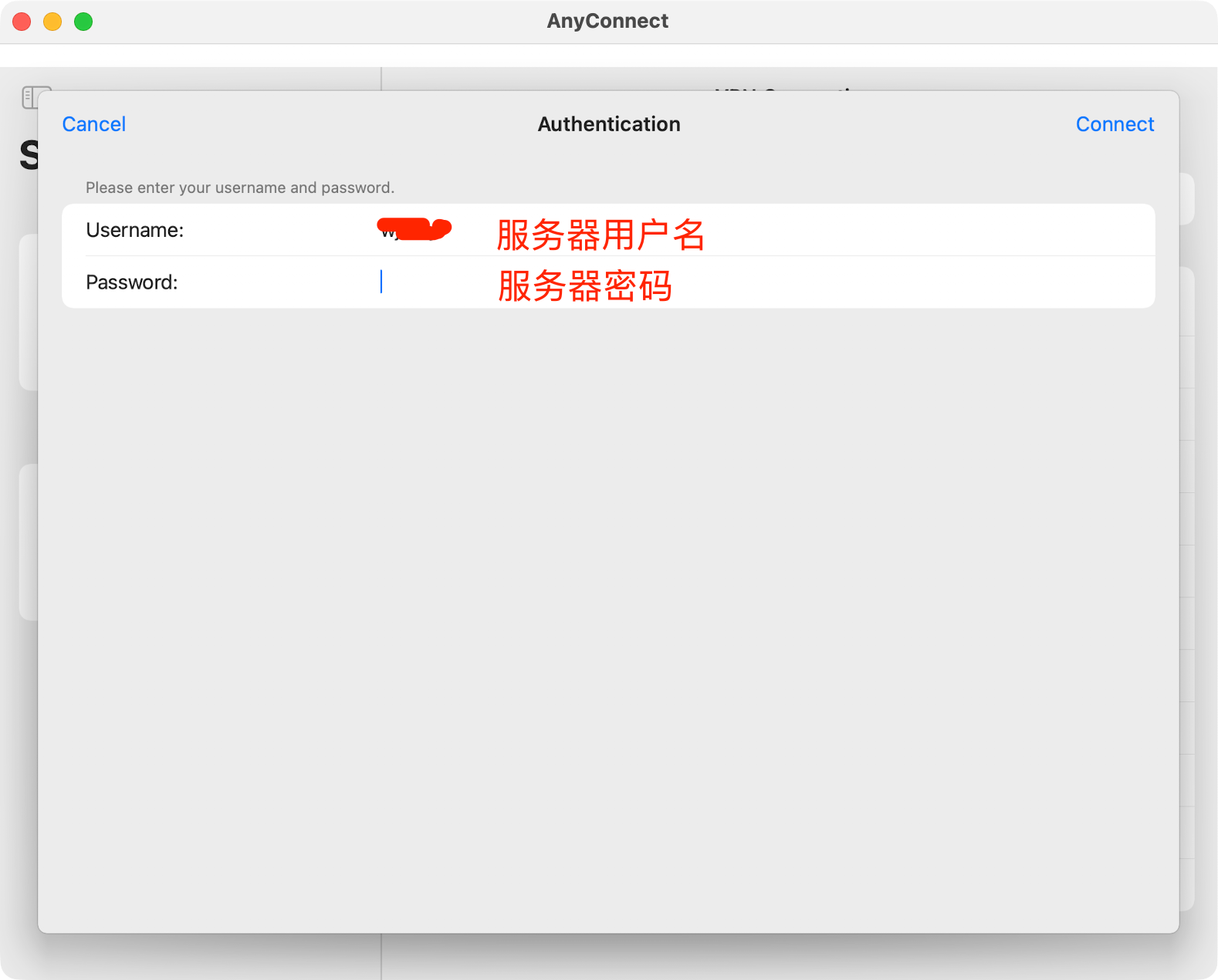
Task: Close the AnyConnect window with red button
Action: [x=22, y=22]
